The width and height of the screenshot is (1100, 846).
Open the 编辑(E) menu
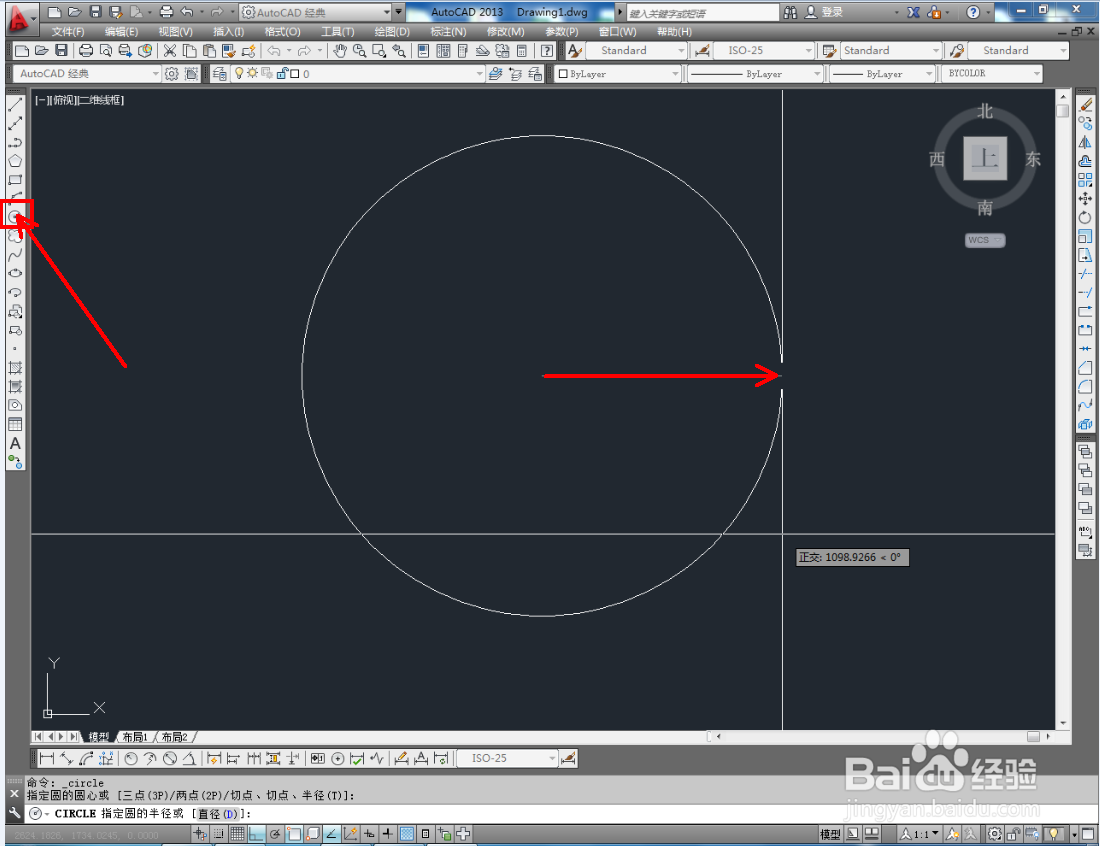pos(121,32)
